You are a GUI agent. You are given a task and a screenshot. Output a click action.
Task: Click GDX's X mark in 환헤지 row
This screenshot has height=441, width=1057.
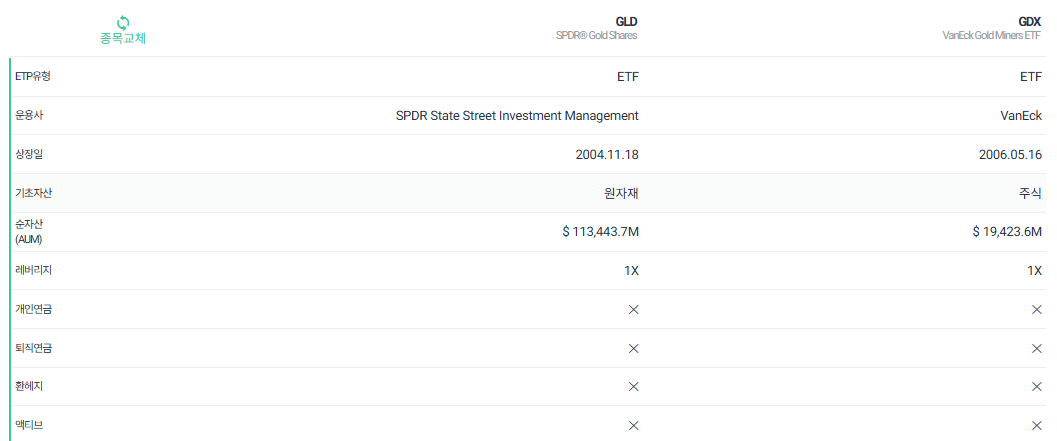click(x=1037, y=386)
